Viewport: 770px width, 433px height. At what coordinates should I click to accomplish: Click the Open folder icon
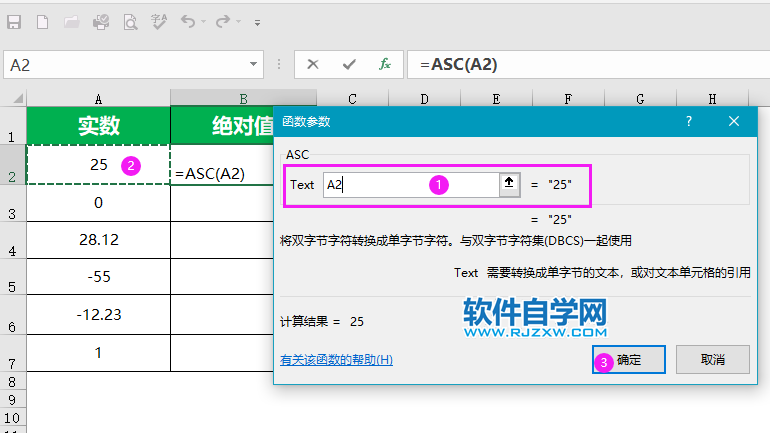pos(72,21)
